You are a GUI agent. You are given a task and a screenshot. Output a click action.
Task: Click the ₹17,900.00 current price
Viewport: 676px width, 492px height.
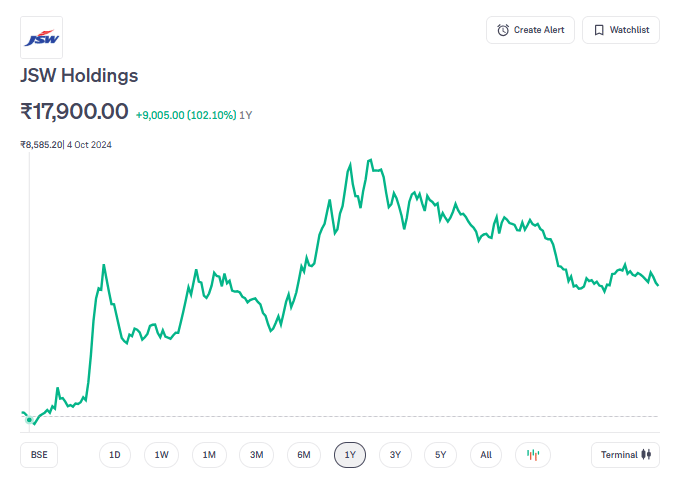click(74, 112)
